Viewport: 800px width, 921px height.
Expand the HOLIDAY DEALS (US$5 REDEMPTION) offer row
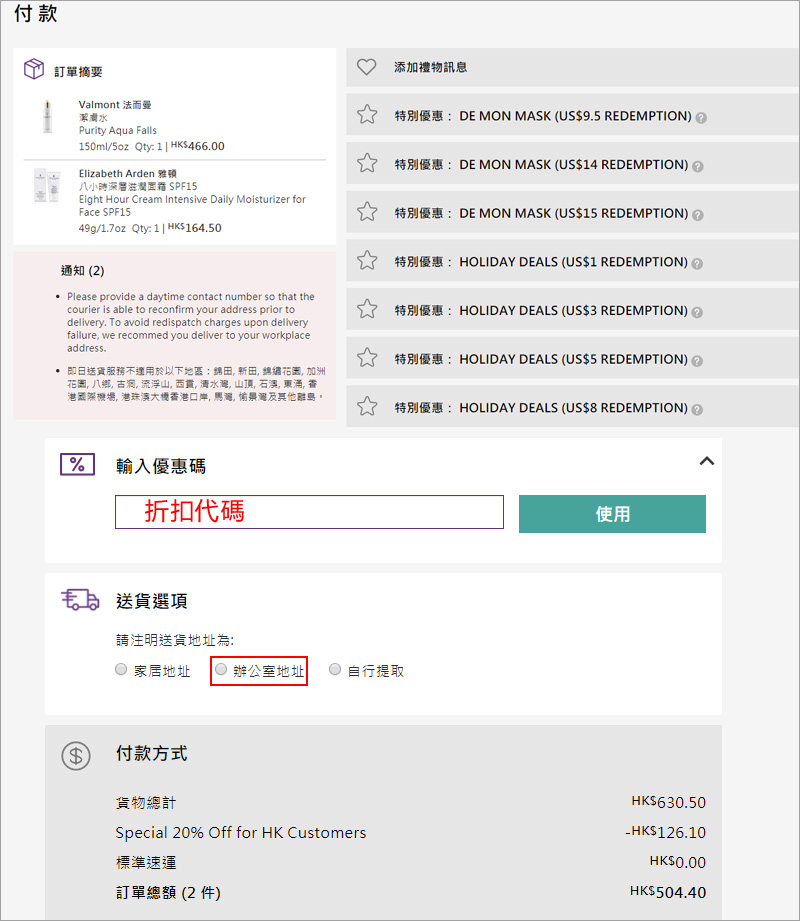click(x=575, y=359)
